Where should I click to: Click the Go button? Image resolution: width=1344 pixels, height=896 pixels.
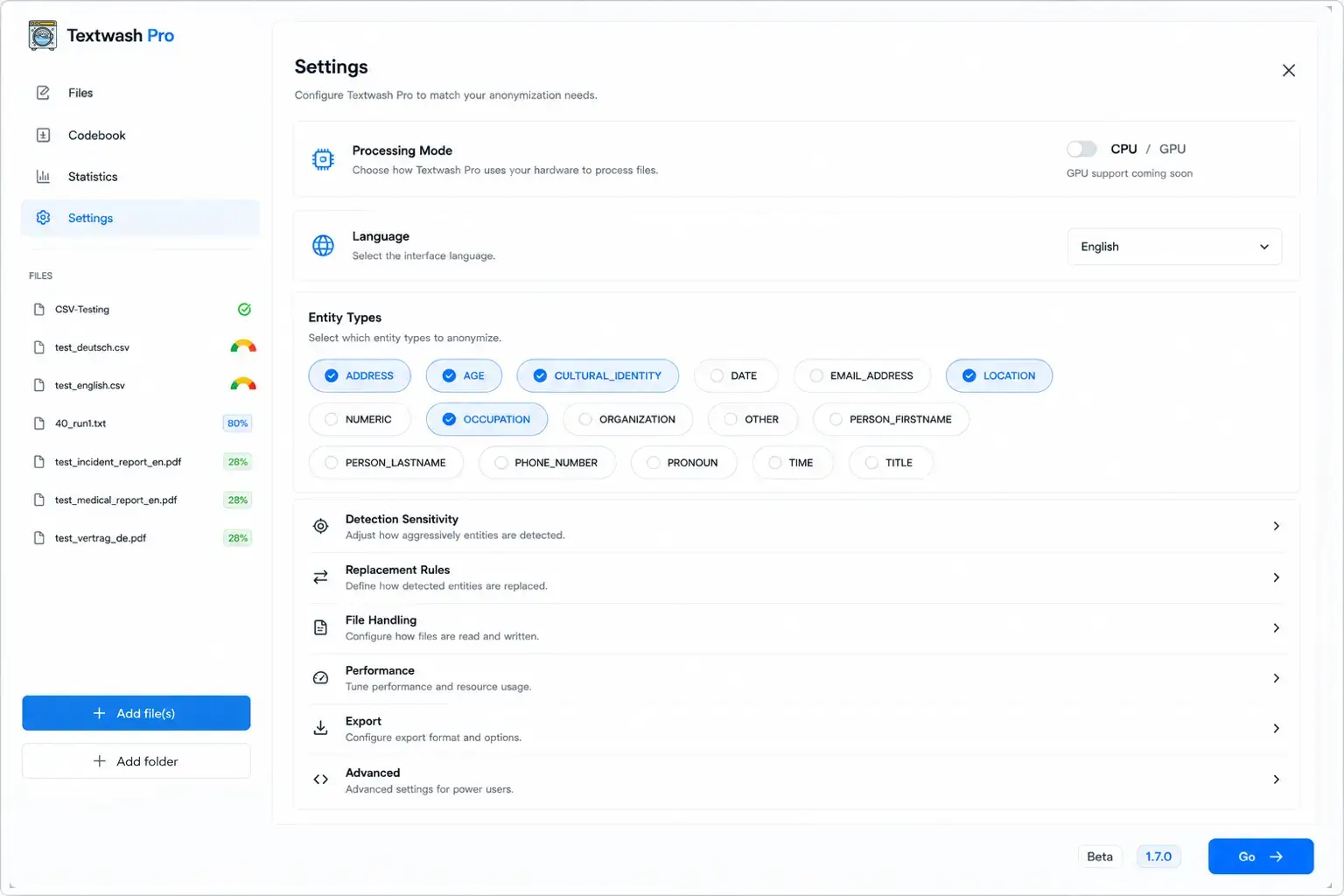point(1261,857)
